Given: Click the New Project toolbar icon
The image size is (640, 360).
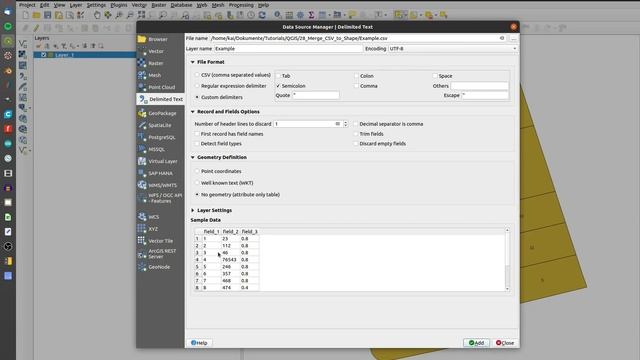Looking at the screenshot, I should tap(26, 15).
